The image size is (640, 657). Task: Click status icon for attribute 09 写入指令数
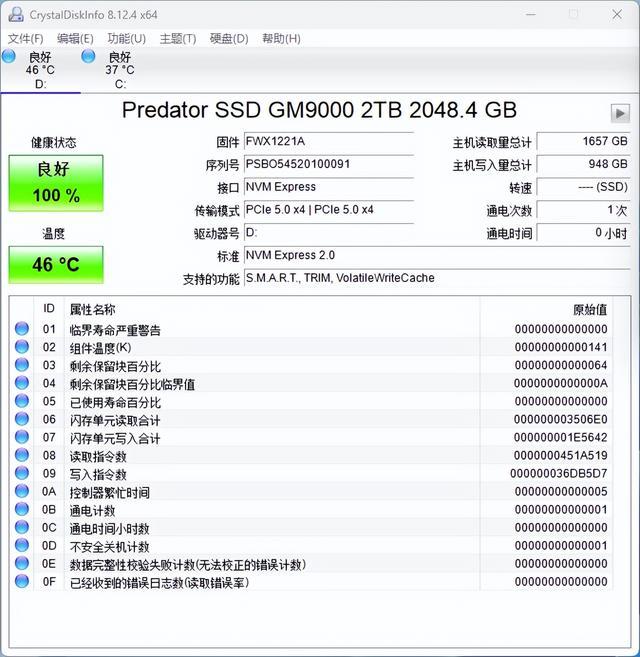[22, 473]
